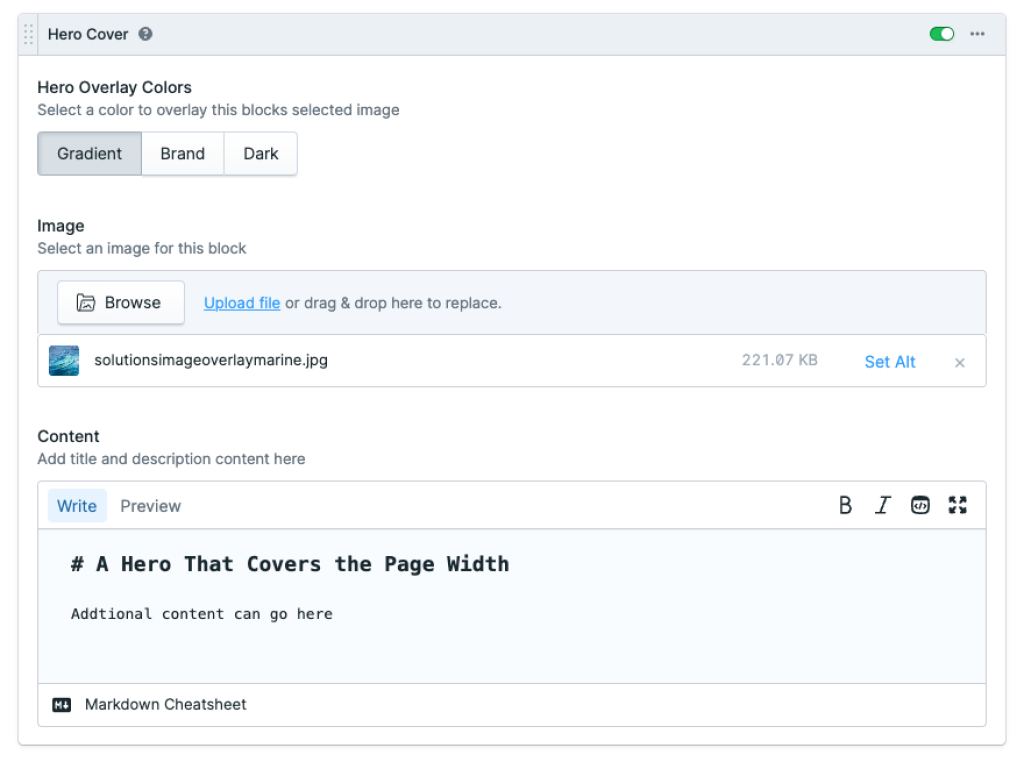This screenshot has height=762, width=1024.
Task: Grab the Hero Cover drag handle
Action: point(27,33)
